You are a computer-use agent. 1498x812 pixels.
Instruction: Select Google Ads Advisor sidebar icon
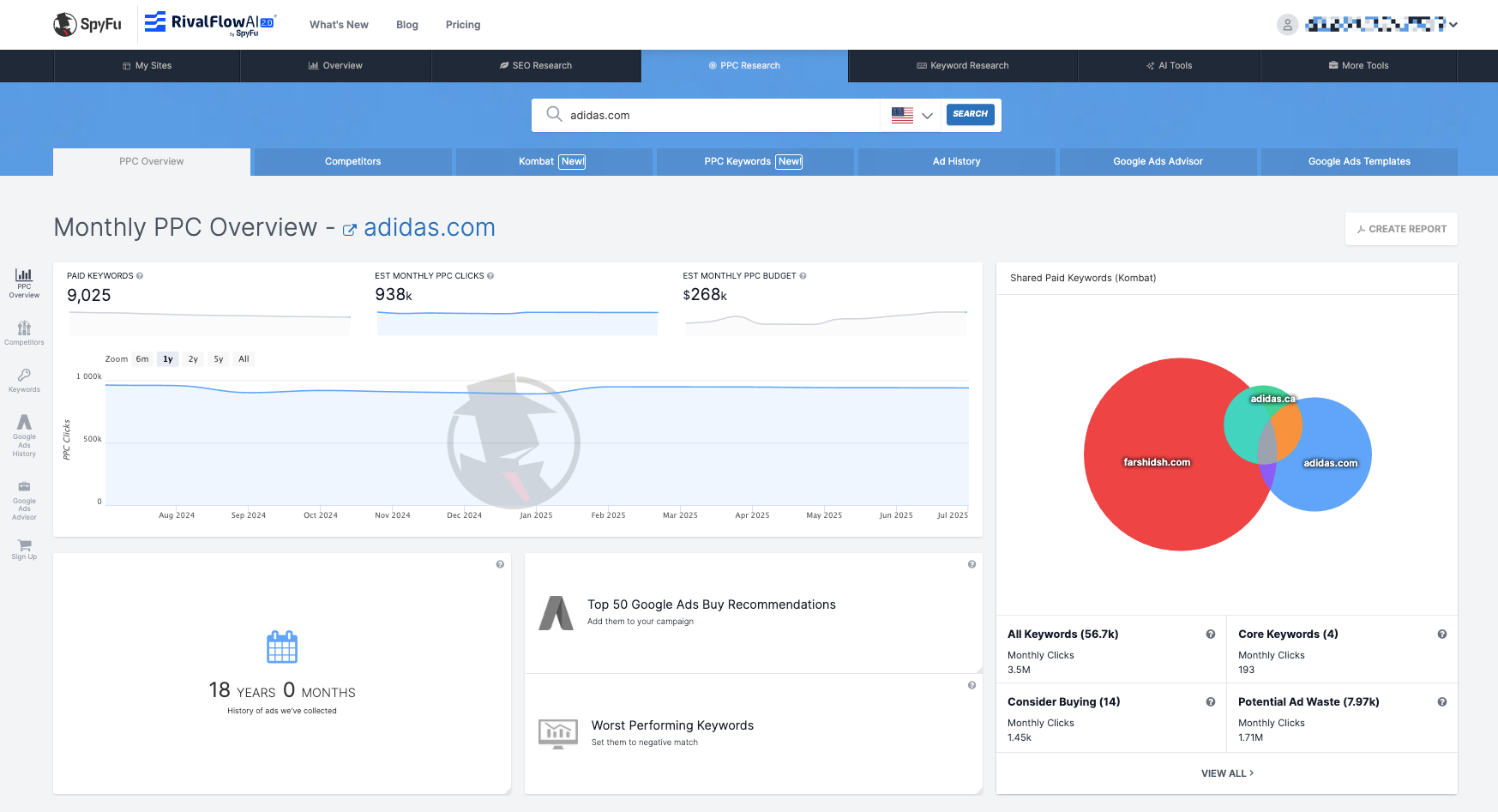[24, 501]
